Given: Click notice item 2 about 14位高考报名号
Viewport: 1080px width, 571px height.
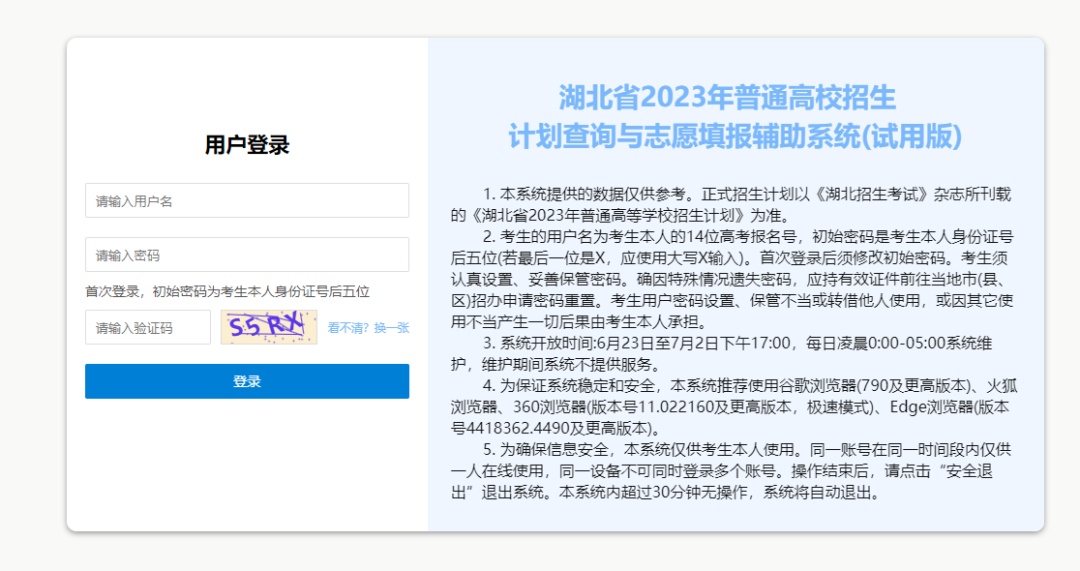Looking at the screenshot, I should pyautogui.click(x=732, y=279).
